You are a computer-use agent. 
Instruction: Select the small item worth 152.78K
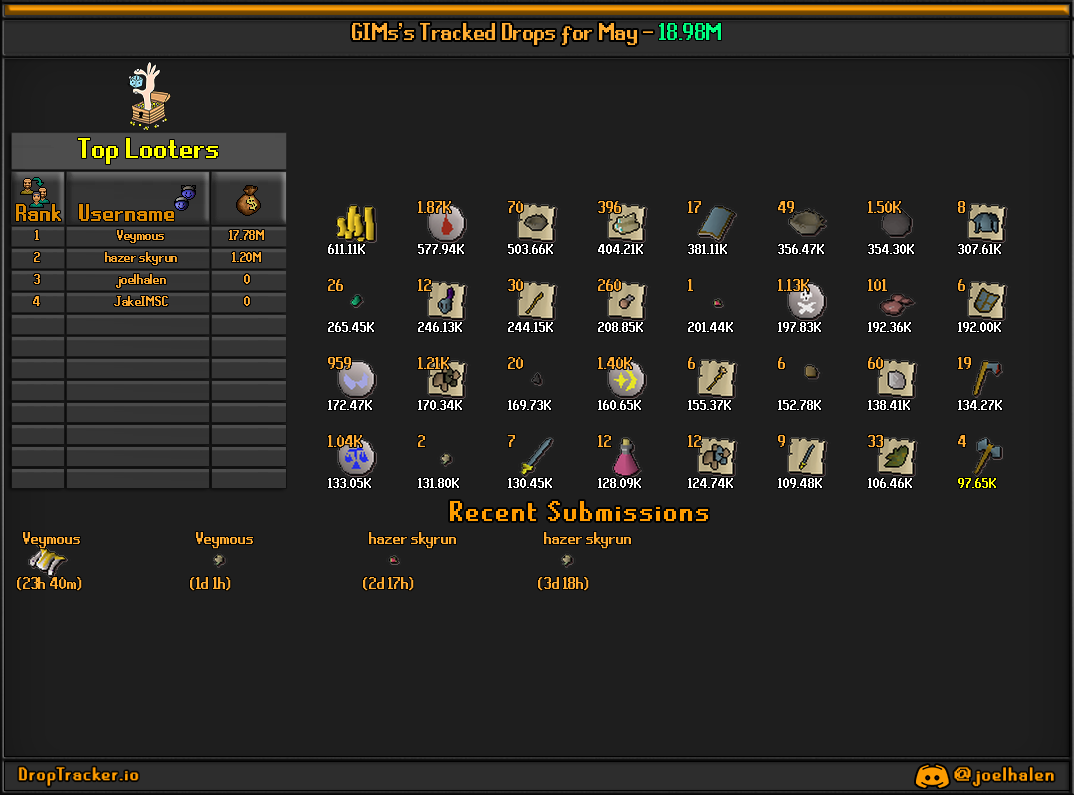coord(811,372)
